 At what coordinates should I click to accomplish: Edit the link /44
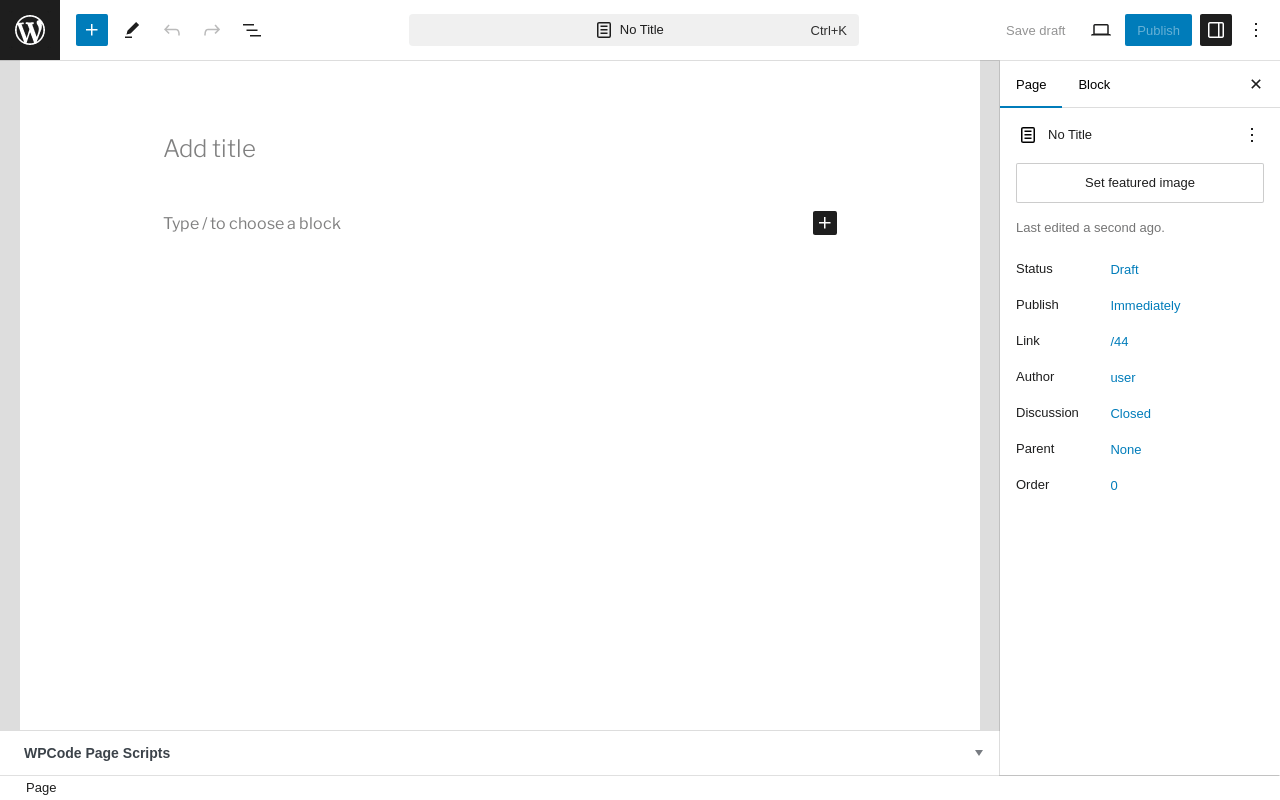point(1119,341)
